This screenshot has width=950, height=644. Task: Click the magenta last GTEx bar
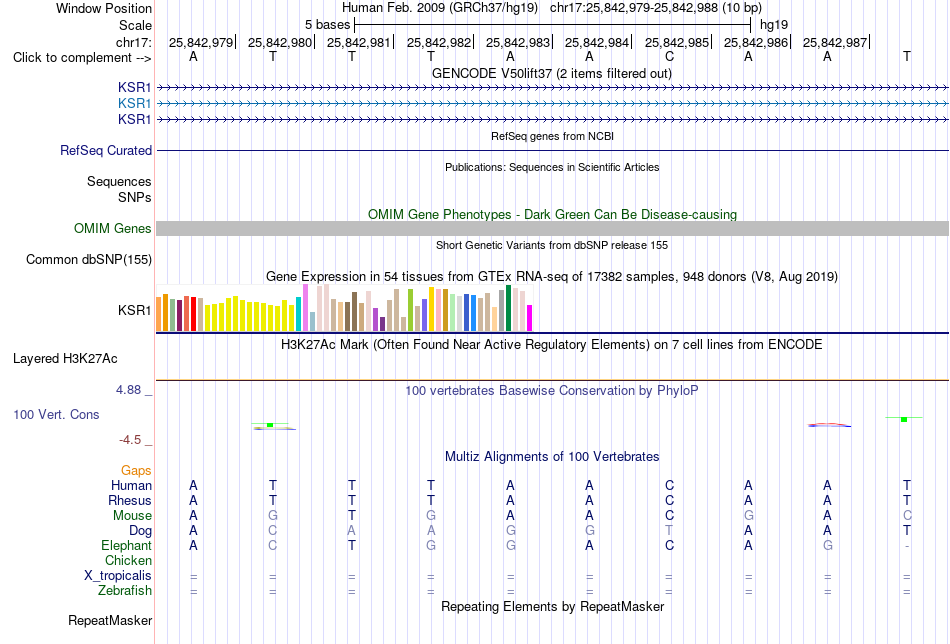(x=530, y=318)
